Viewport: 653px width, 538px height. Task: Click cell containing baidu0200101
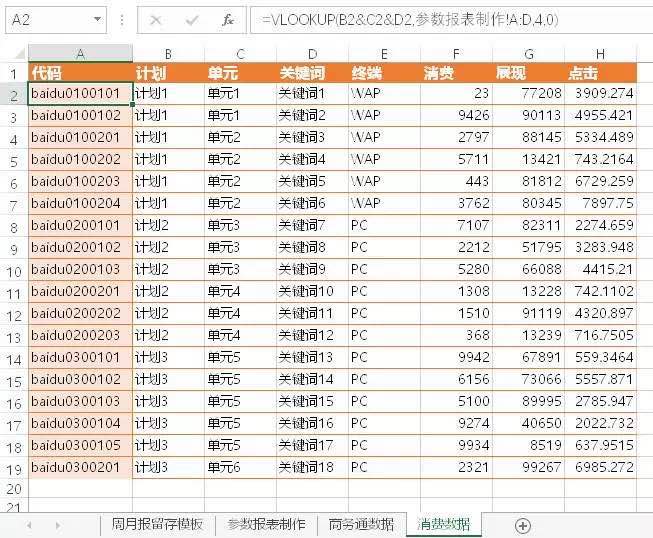tap(80, 225)
